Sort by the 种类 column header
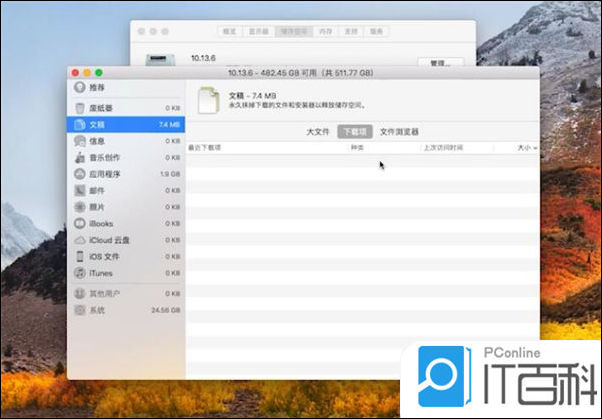This screenshot has width=602, height=419. coord(357,148)
